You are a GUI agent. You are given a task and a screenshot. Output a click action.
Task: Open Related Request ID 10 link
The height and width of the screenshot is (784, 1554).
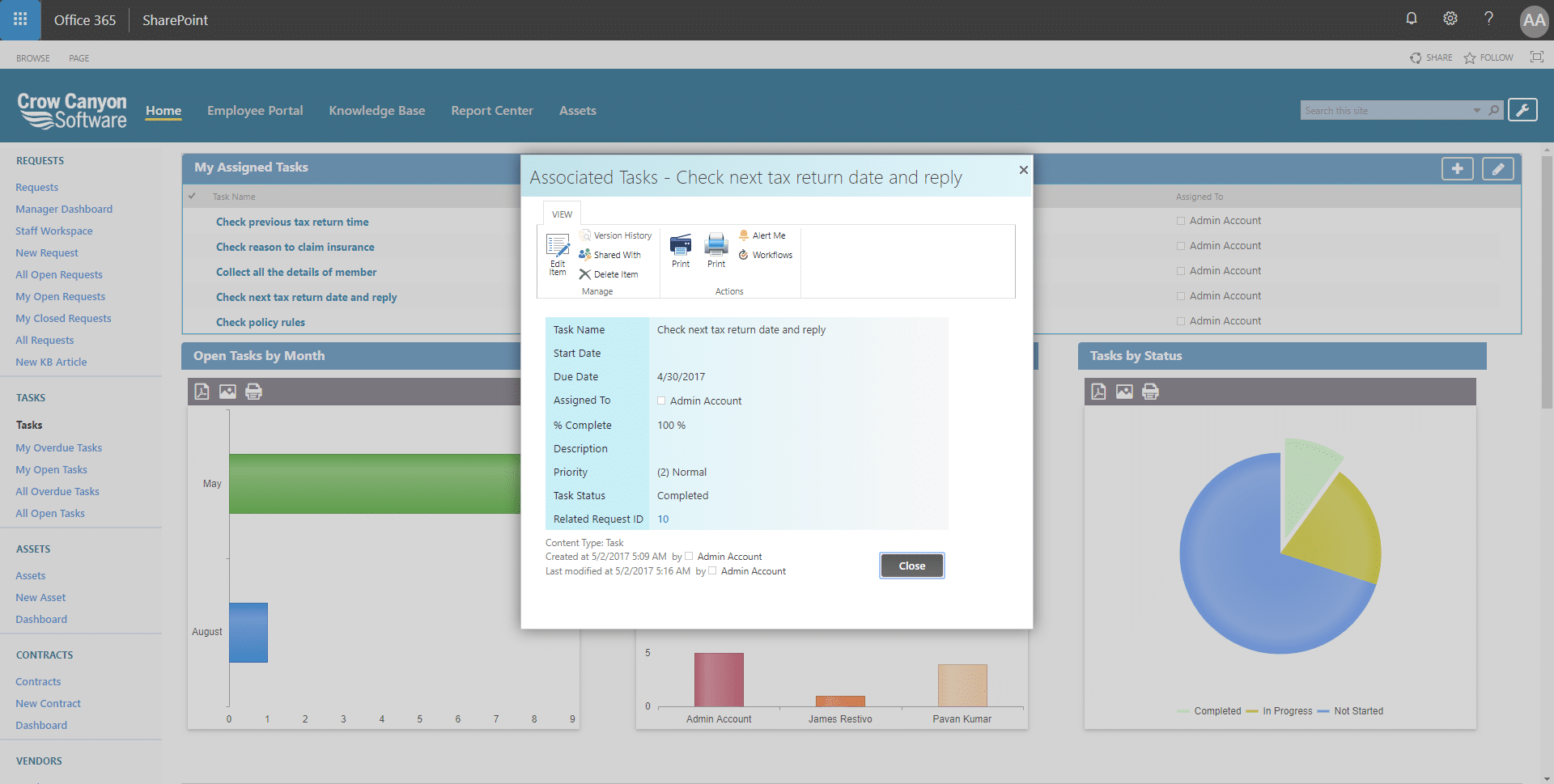point(663,519)
